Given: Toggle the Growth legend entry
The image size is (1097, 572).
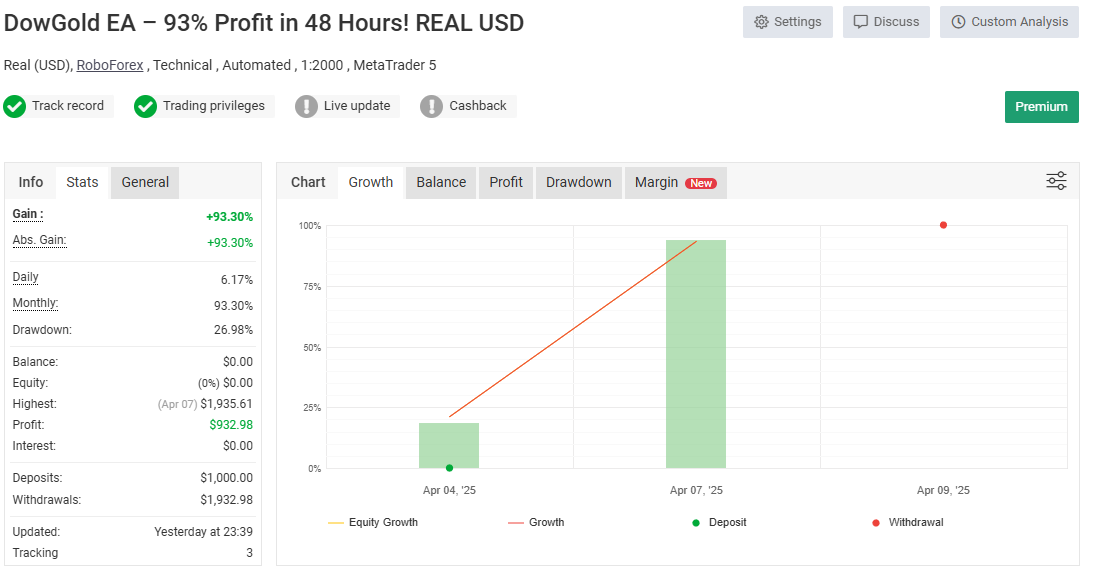Looking at the screenshot, I should [x=537, y=522].
